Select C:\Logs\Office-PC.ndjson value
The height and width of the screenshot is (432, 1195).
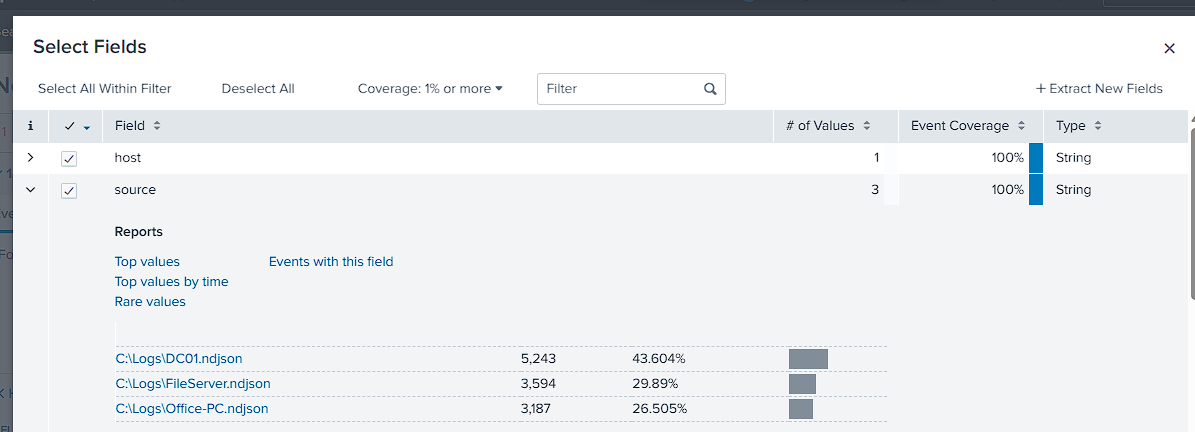192,408
